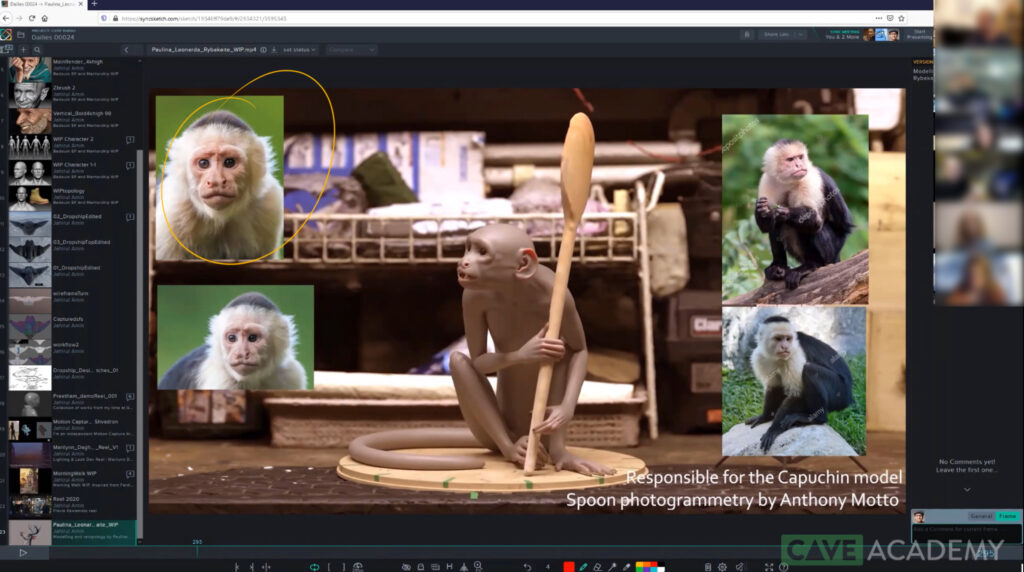1024x572 pixels.
Task: Open the set status dropdown
Action: point(299,50)
